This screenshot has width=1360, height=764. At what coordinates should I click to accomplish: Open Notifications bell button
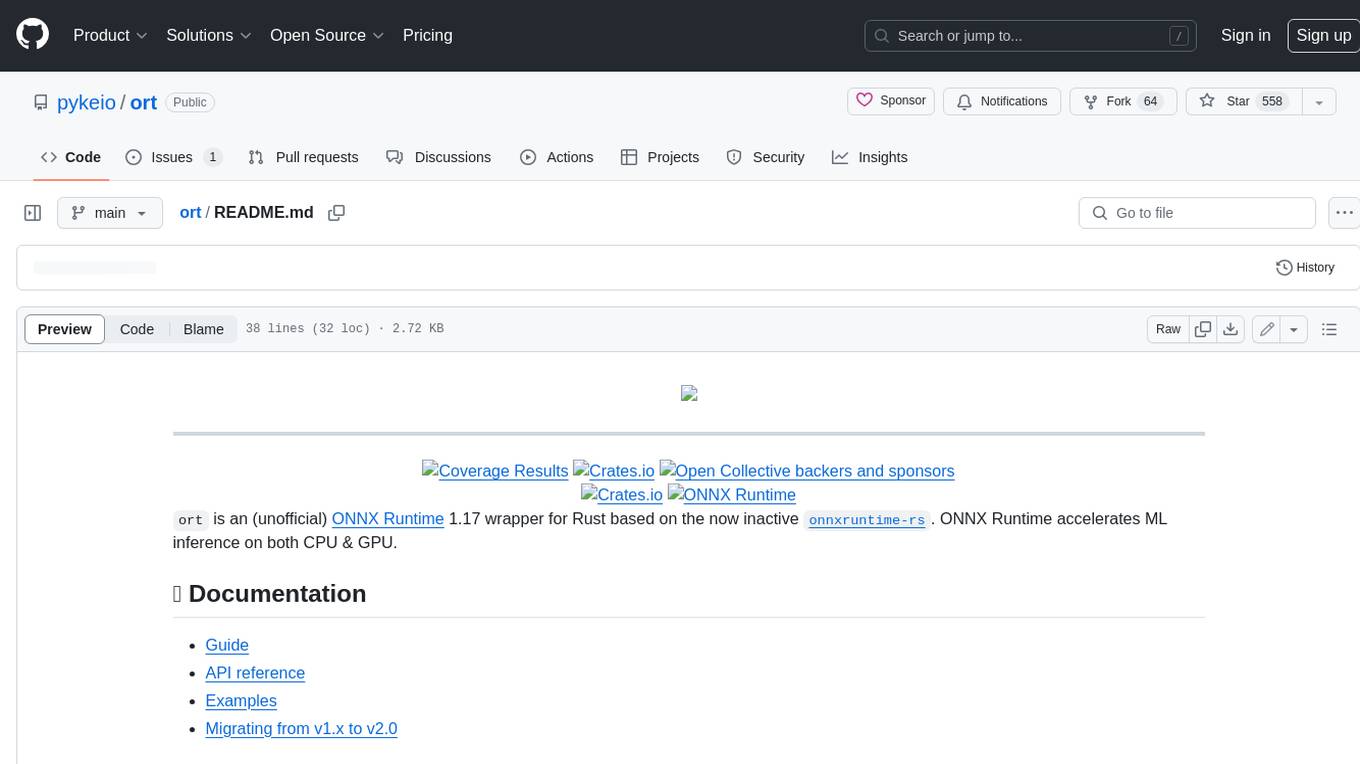tap(1002, 101)
